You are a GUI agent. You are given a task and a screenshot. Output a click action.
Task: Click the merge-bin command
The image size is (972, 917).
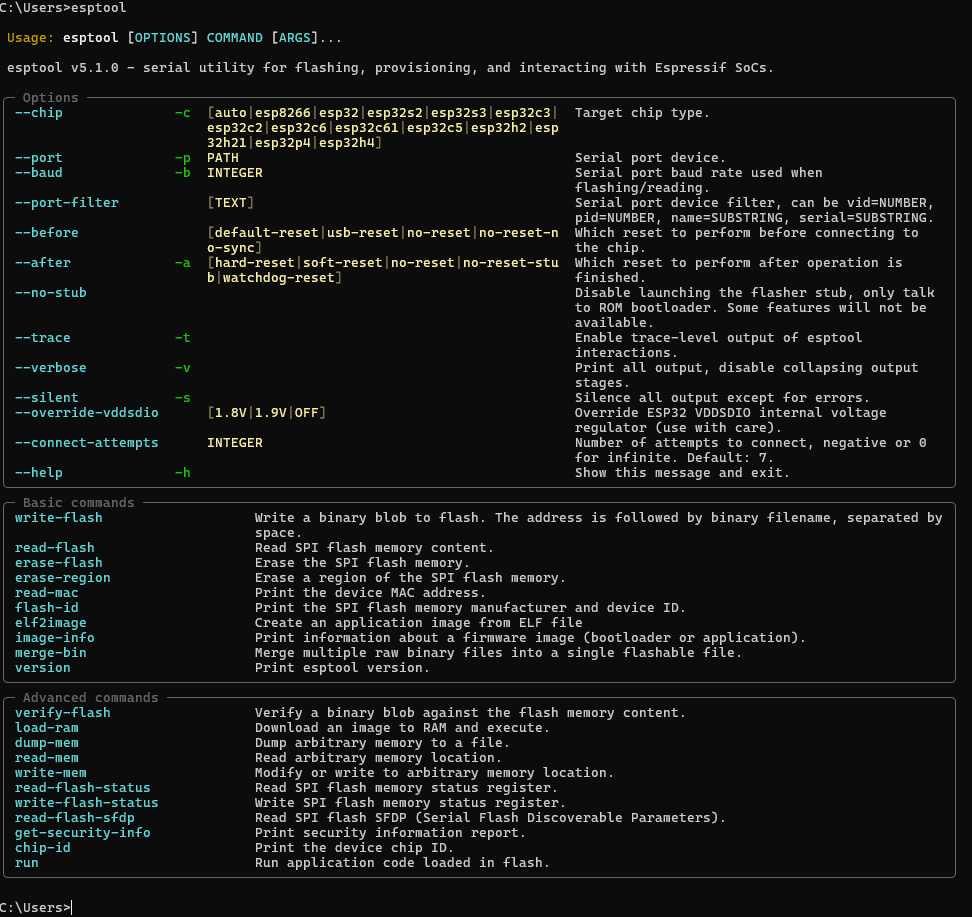(x=50, y=653)
